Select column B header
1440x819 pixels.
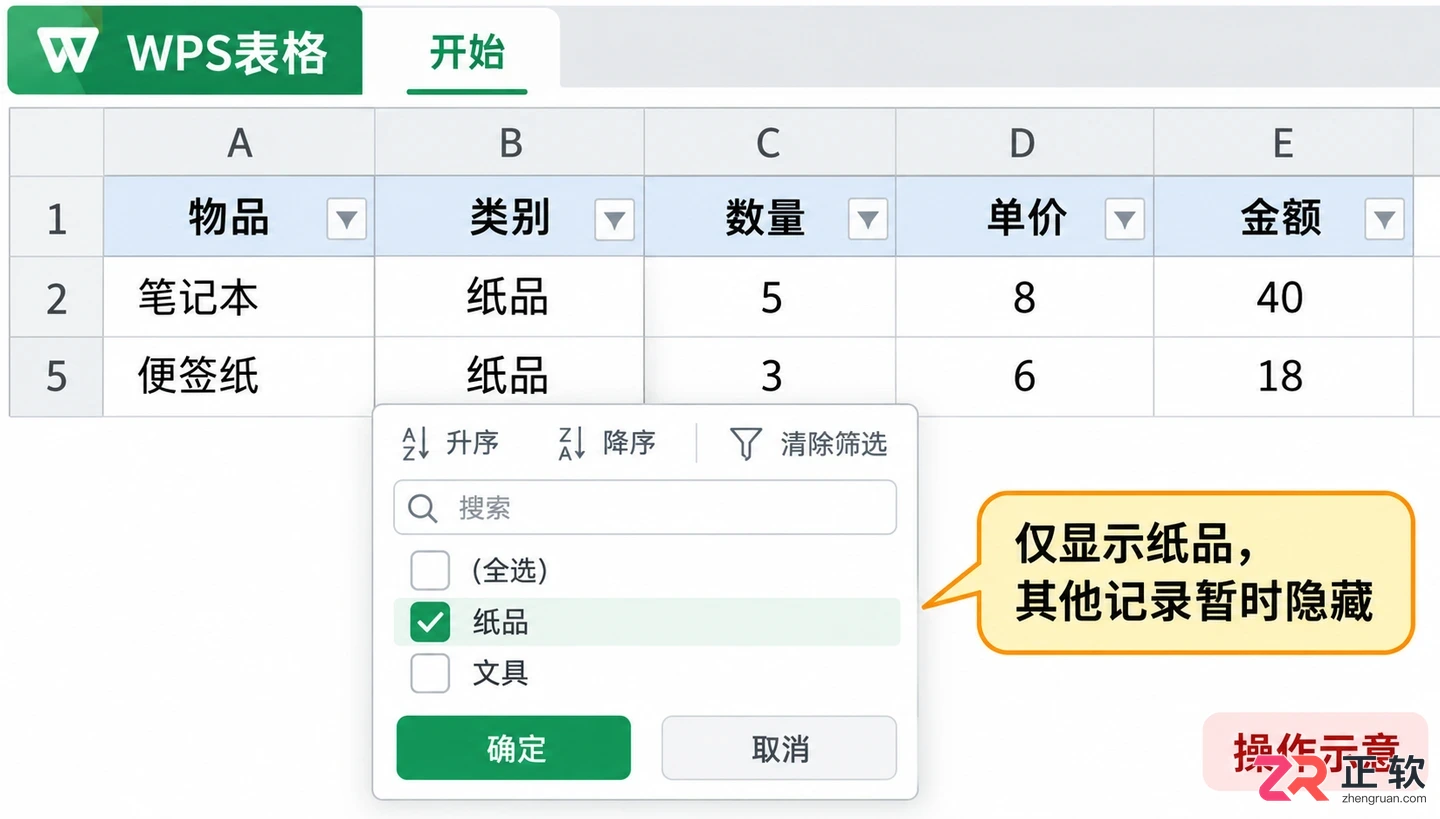pyautogui.click(x=510, y=143)
